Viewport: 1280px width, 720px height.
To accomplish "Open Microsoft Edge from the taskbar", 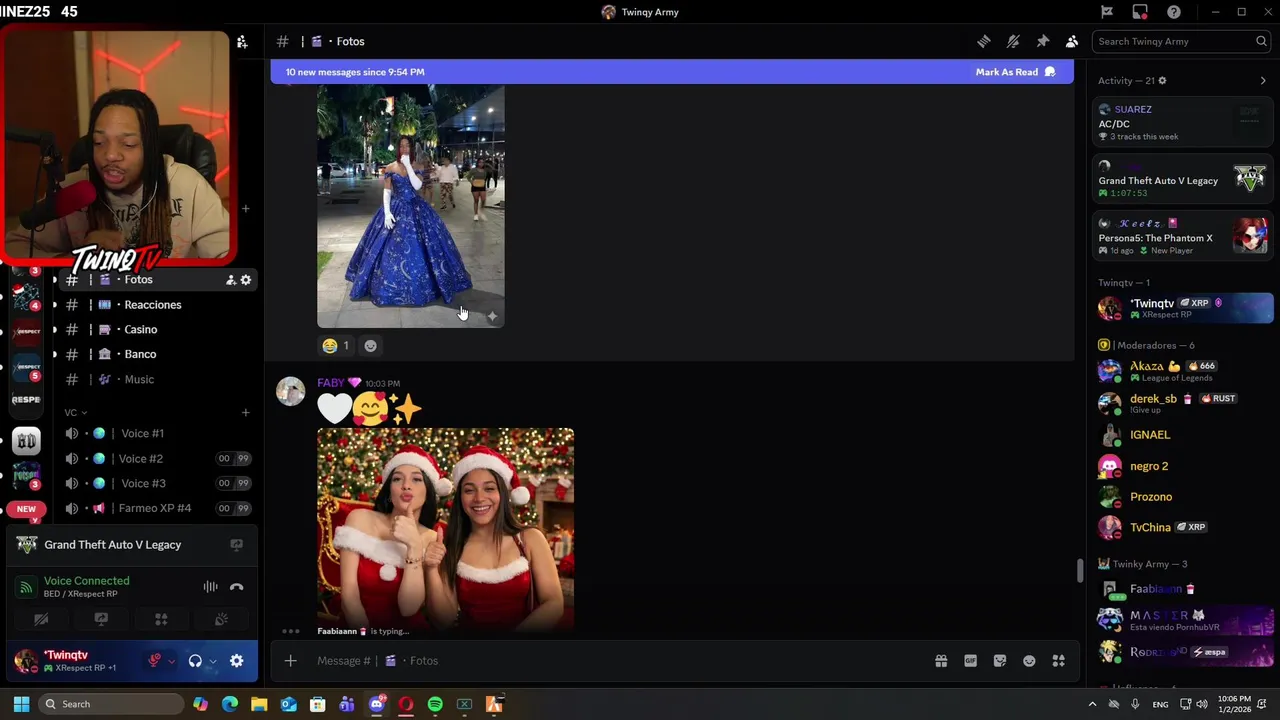I will point(230,704).
